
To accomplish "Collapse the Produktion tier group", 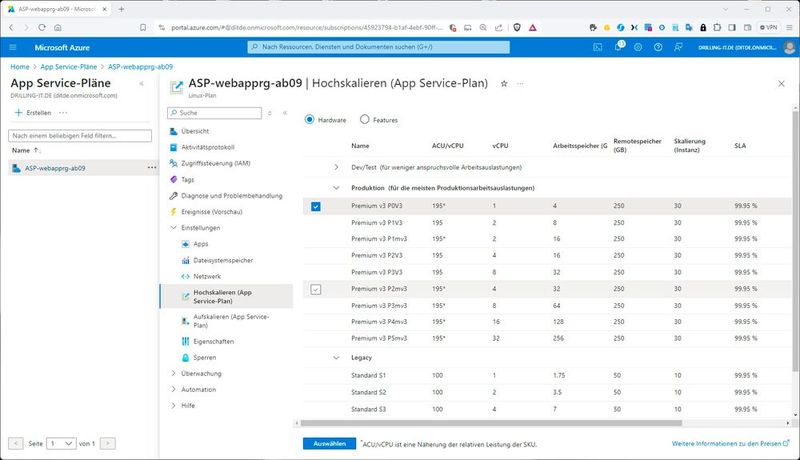I will pos(336,188).
